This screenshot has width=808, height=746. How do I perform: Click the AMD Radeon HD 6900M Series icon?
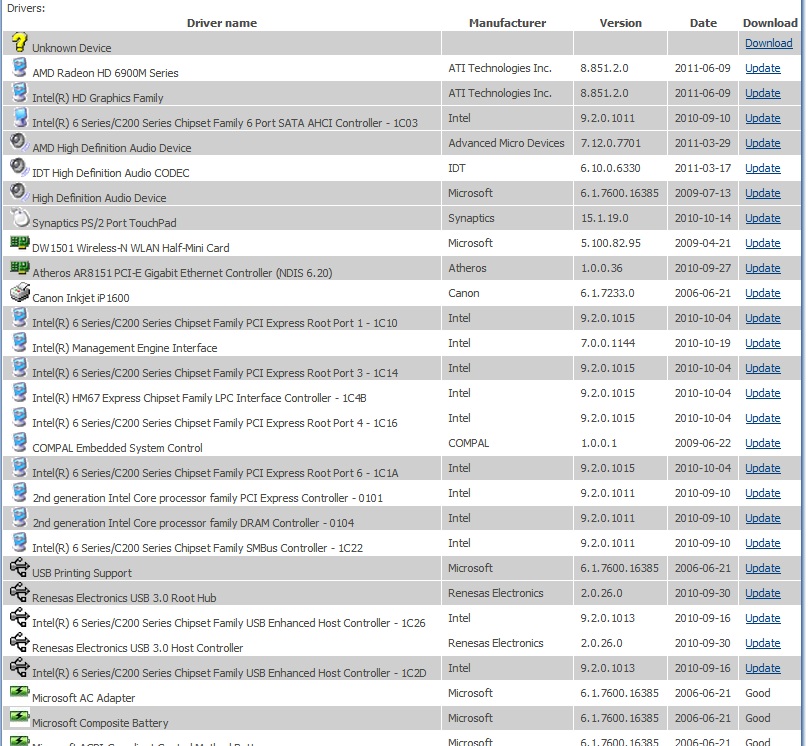click(20, 67)
